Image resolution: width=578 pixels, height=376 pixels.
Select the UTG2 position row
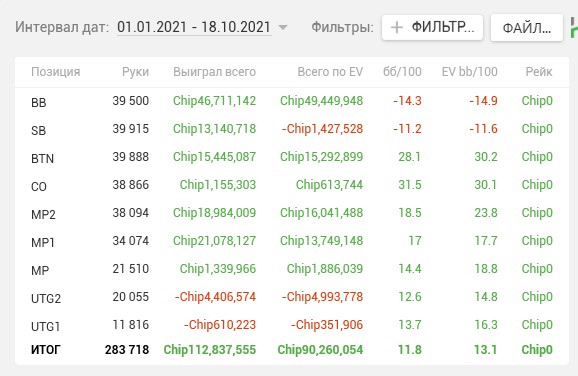click(x=292, y=297)
